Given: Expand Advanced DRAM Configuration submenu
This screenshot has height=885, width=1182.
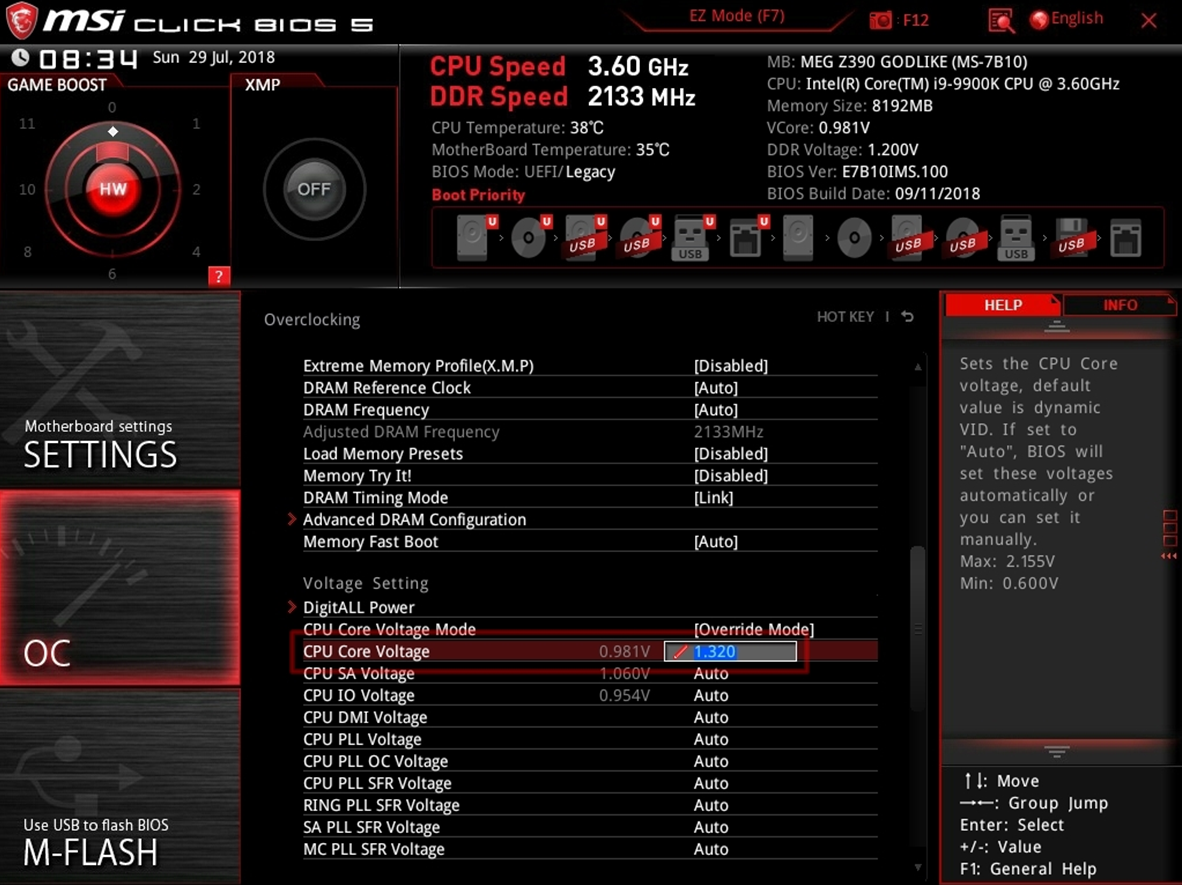Looking at the screenshot, I should pyautogui.click(x=590, y=519).
